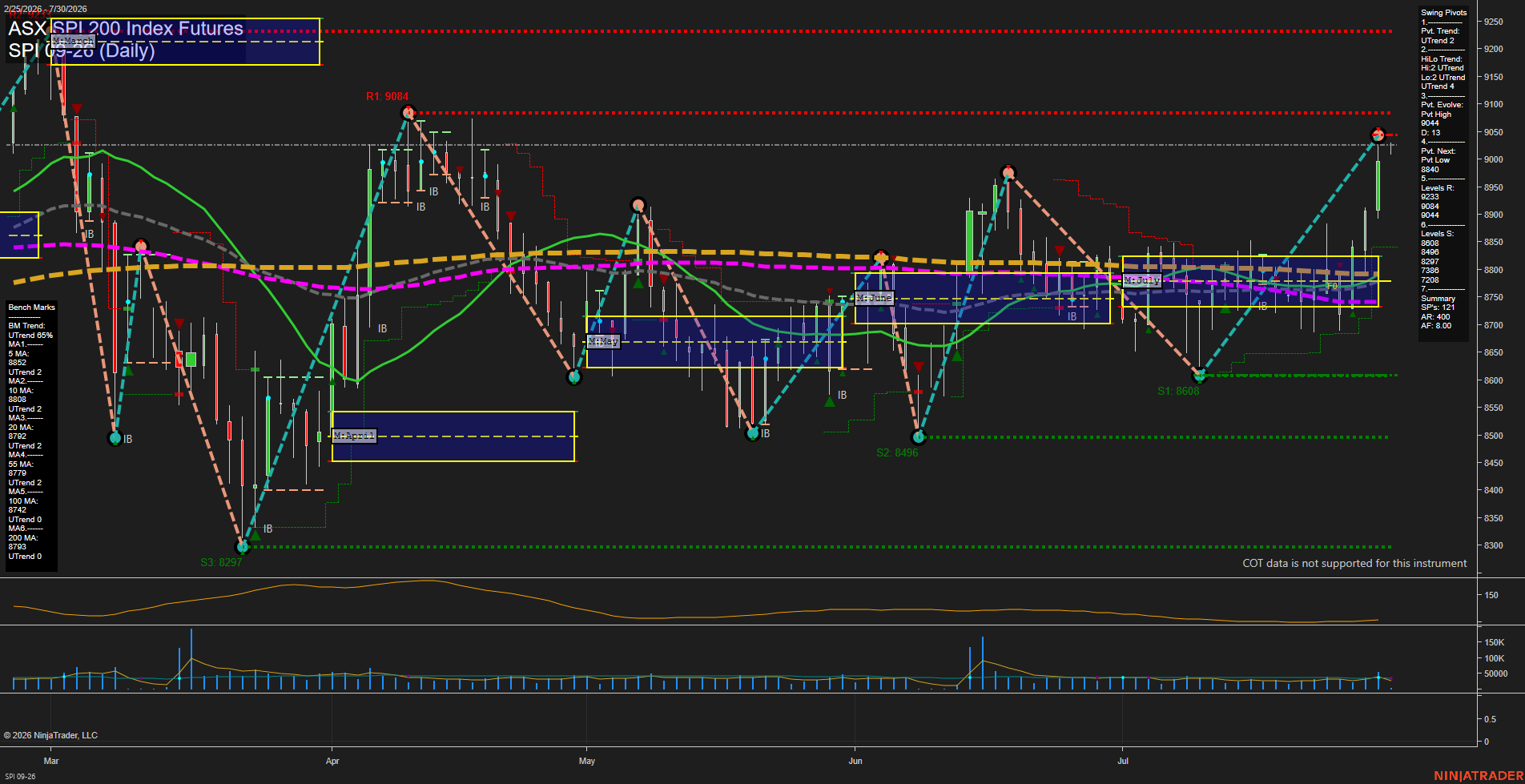Open the SPI 09-26 tab at bottom
Viewport: 1525px width, 784px height.
[x=20, y=777]
